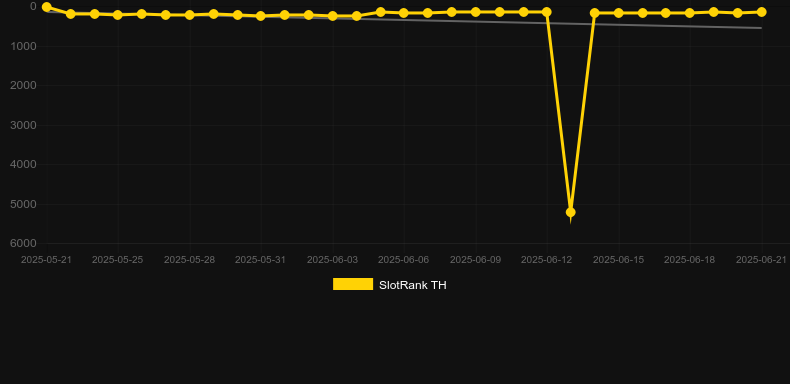Click the 2025-06-12 x-axis date label
Image resolution: width=790 pixels, height=384 pixels.
[x=547, y=260]
